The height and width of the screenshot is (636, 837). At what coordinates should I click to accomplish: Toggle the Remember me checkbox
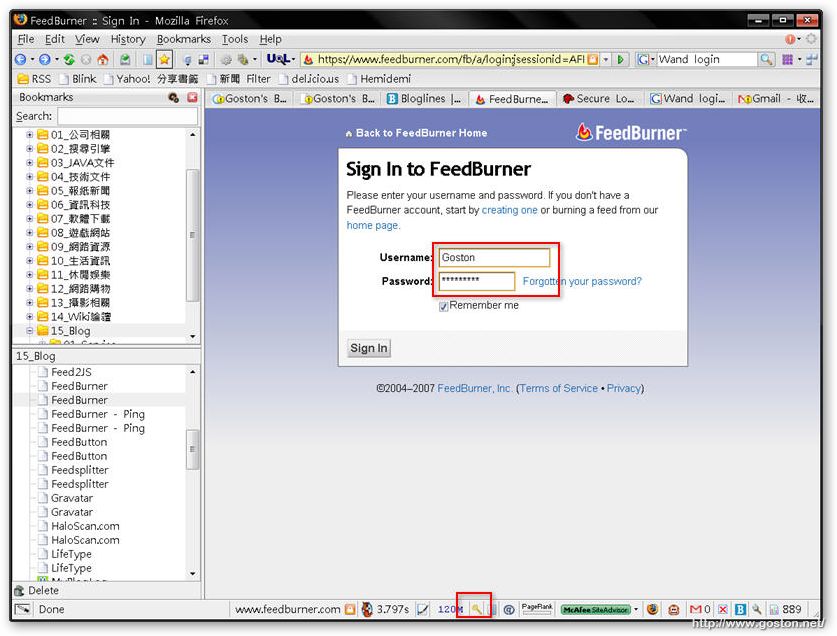443,307
